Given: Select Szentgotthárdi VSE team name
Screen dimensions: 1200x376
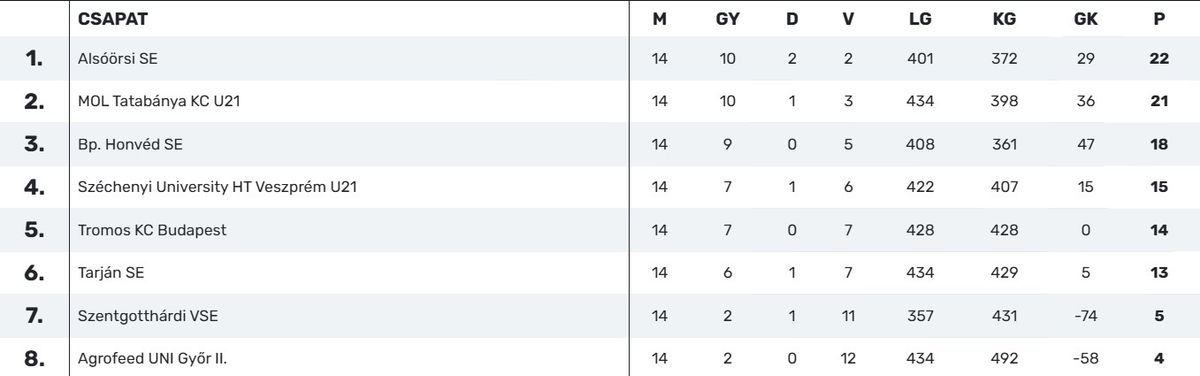Looking at the screenshot, I should pyautogui.click(x=148, y=316).
